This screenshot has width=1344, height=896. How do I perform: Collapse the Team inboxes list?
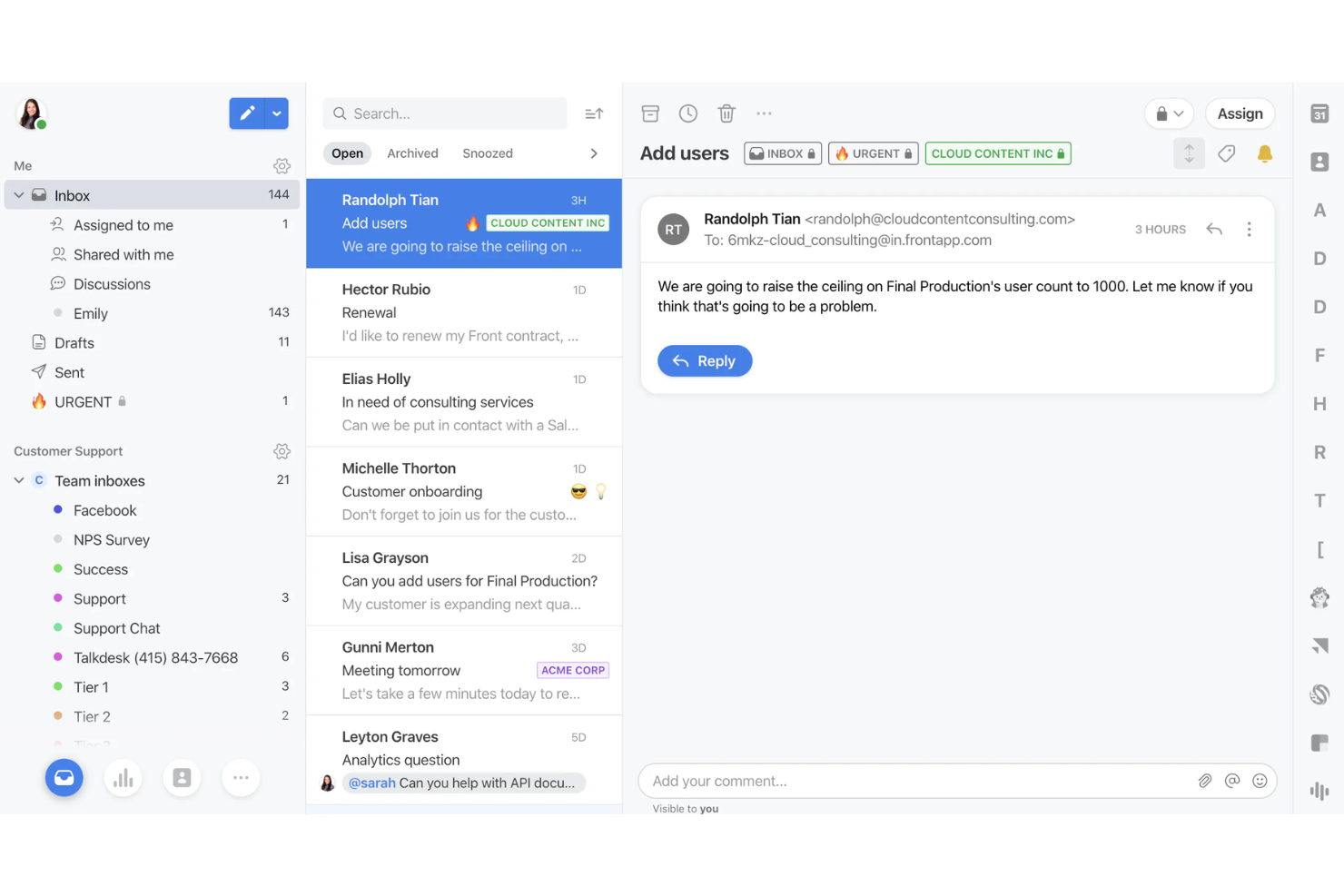pos(18,480)
